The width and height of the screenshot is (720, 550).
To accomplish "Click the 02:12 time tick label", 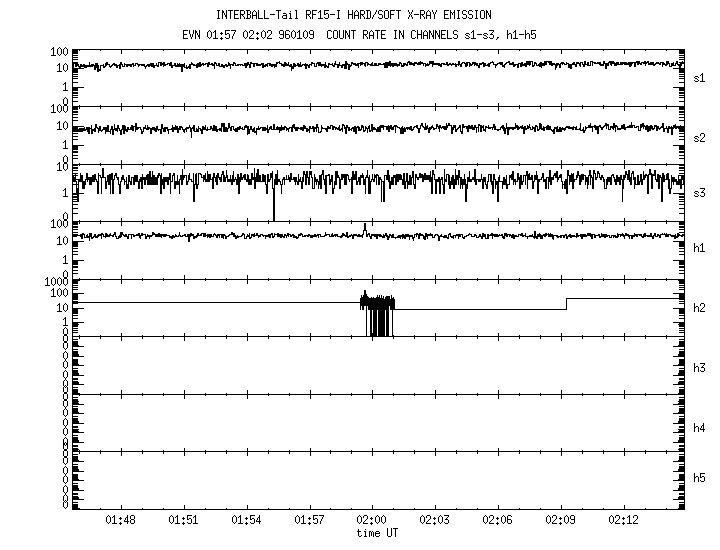I will pos(624,521).
